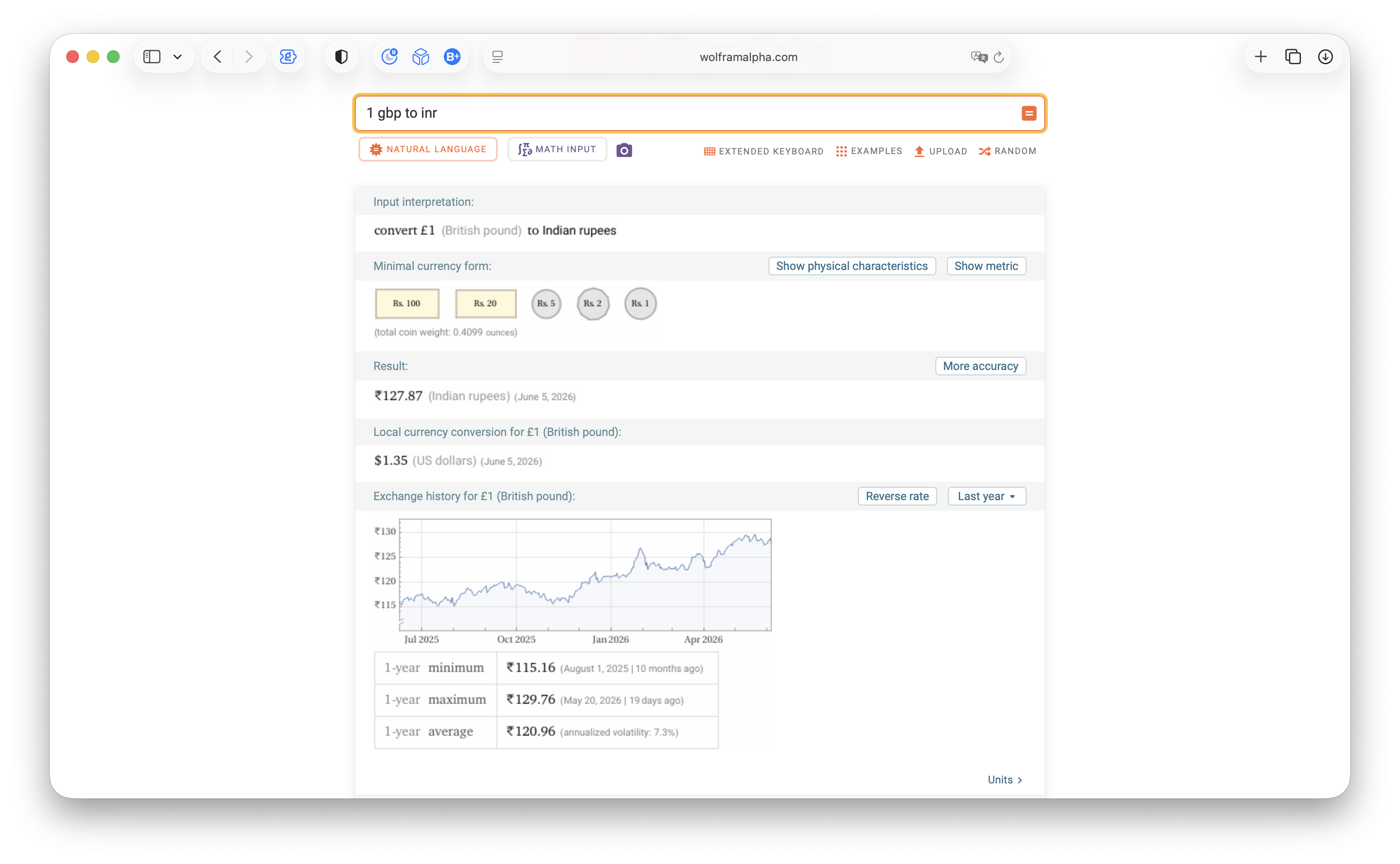Open the browser downloads icon
Image resolution: width=1400 pixels, height=864 pixels.
1325,57
